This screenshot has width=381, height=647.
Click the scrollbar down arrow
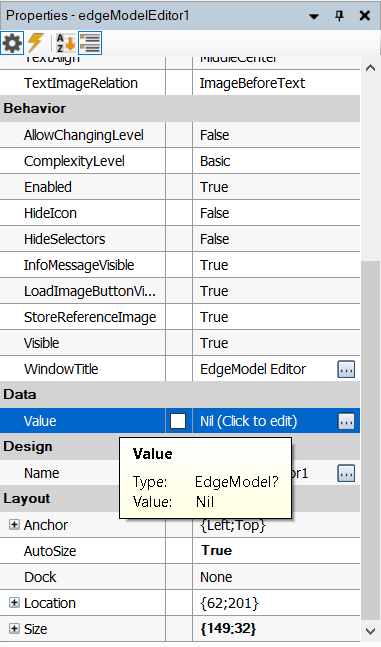(x=370, y=631)
